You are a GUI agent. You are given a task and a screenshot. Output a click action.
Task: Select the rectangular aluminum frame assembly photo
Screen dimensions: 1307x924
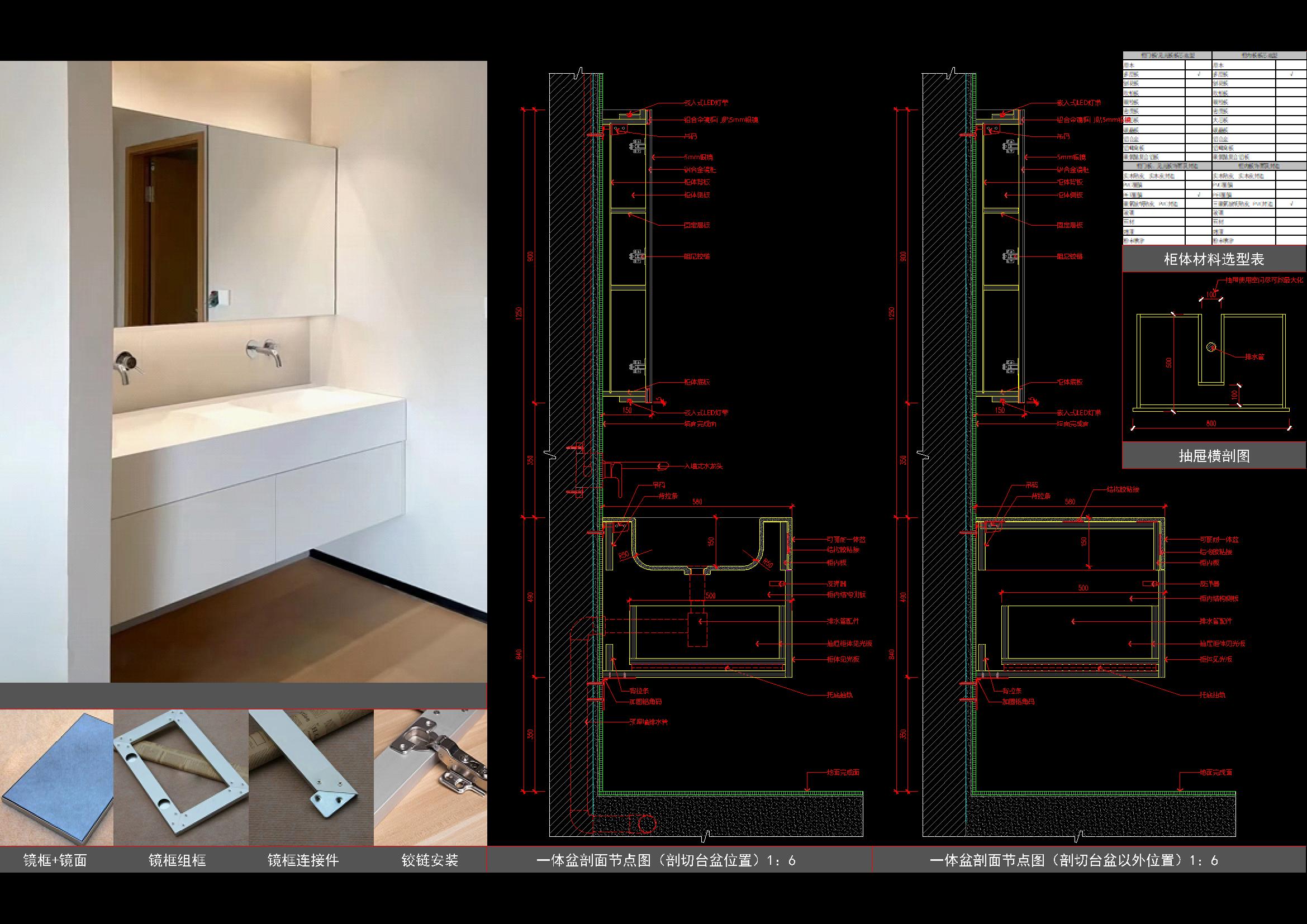(181, 777)
